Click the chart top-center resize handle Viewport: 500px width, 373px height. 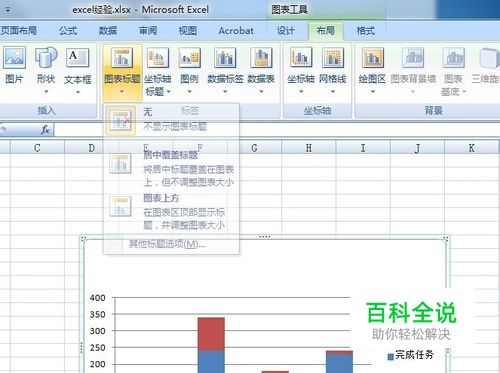point(264,237)
